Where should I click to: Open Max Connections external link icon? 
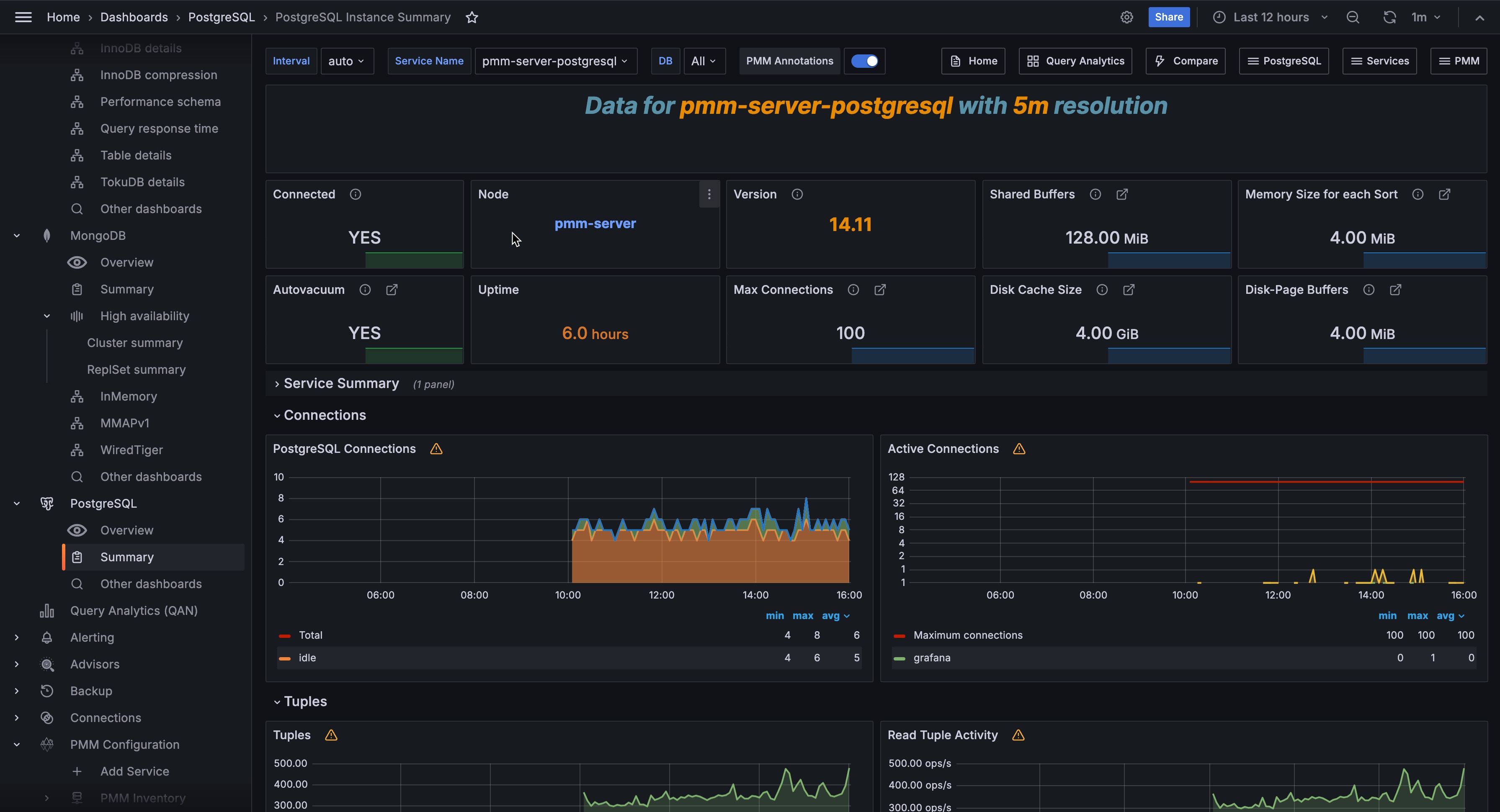880,290
